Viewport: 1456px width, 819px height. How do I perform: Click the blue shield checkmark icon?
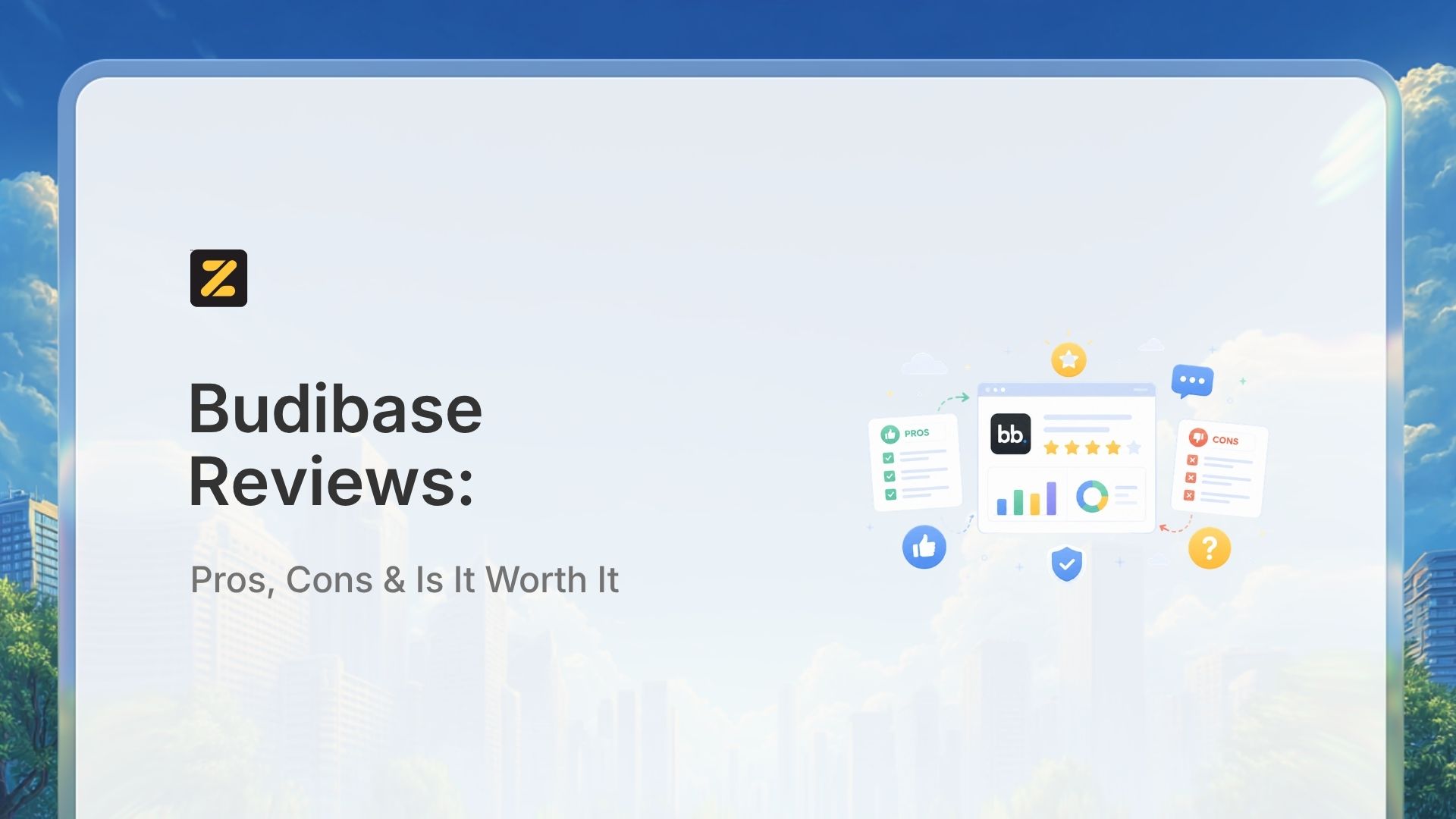pyautogui.click(x=1066, y=563)
